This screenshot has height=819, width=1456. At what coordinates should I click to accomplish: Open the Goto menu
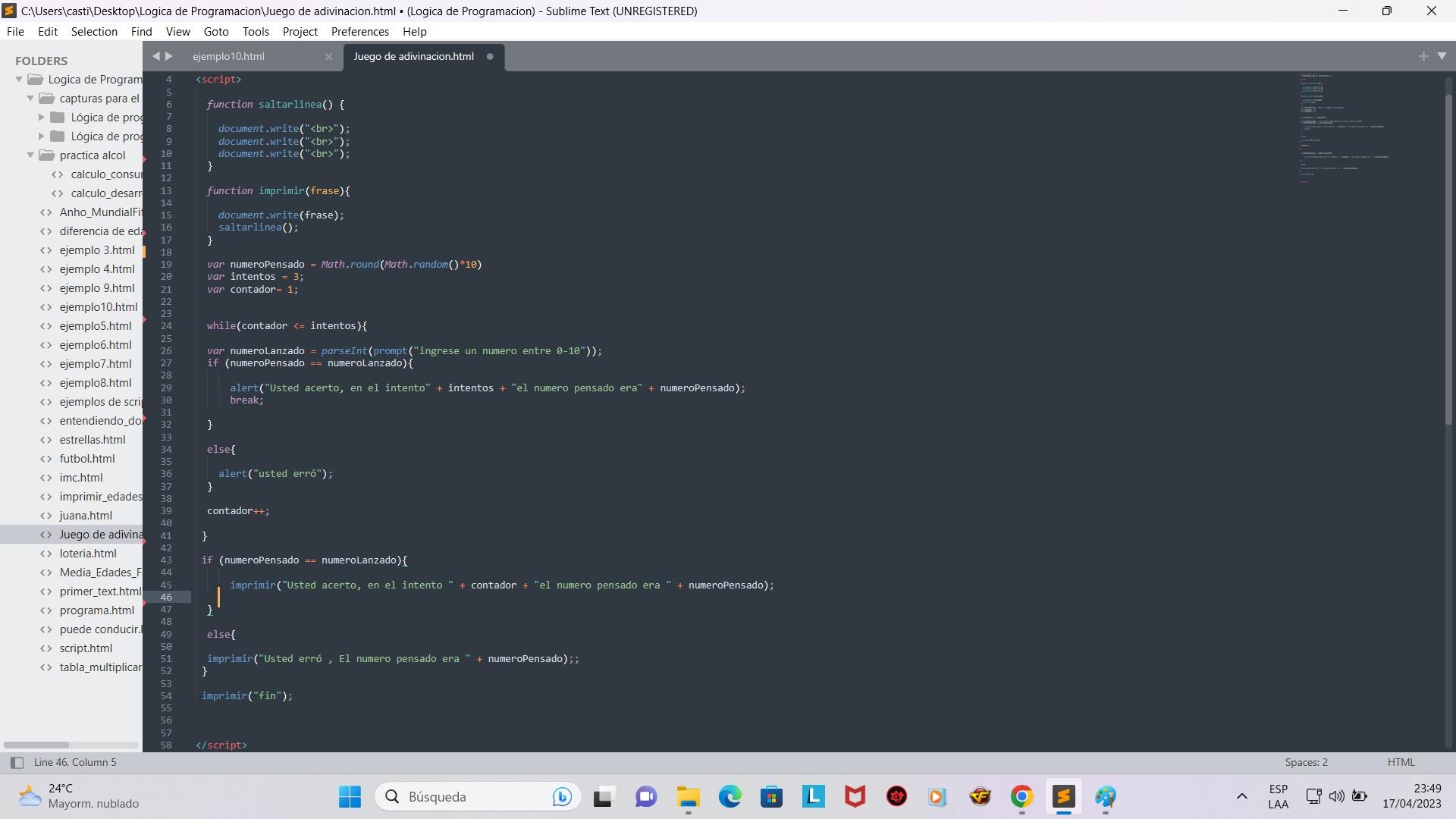click(216, 31)
